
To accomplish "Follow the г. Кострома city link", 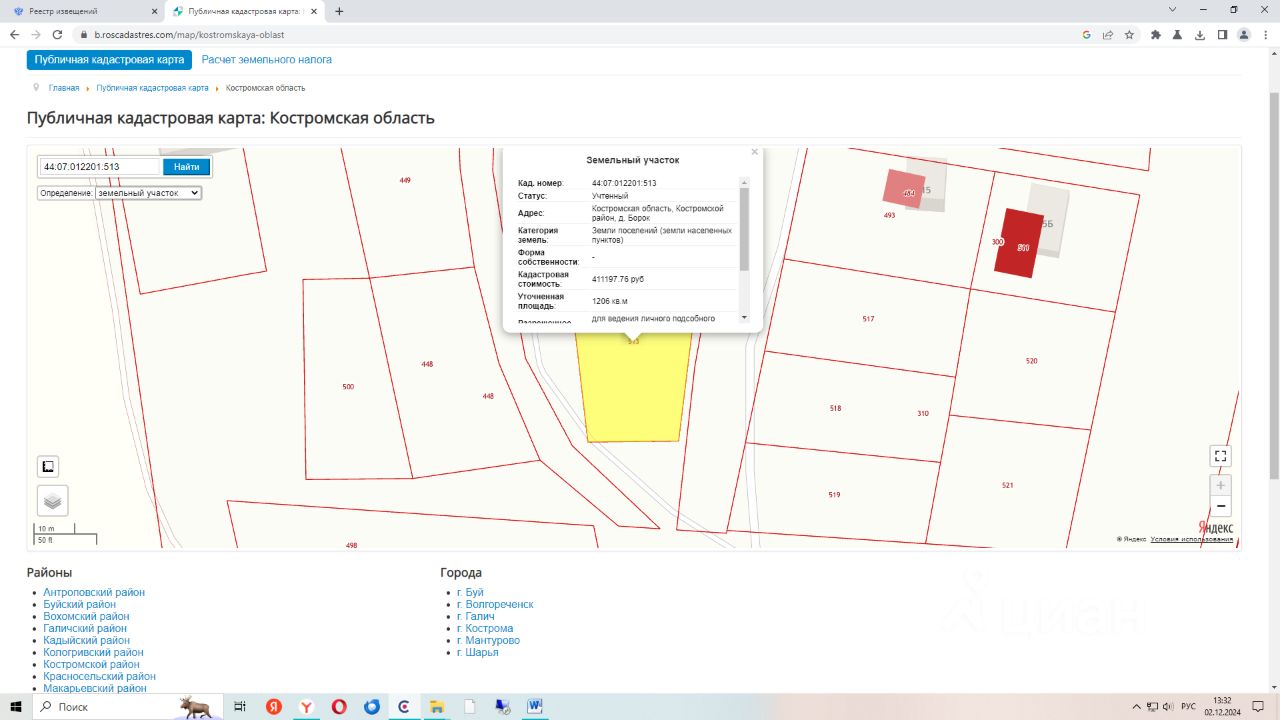I will [x=485, y=628].
